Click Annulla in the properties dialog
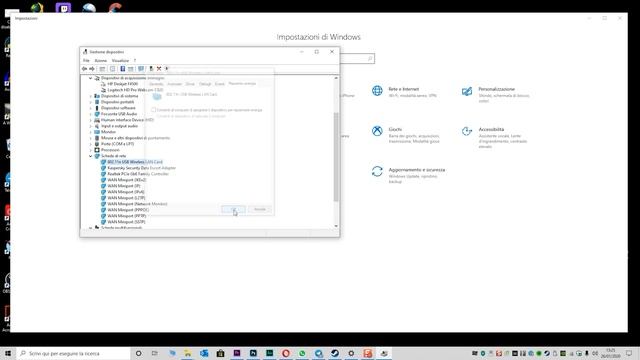Image resolution: width=640 pixels, height=360 pixels. pos(260,209)
